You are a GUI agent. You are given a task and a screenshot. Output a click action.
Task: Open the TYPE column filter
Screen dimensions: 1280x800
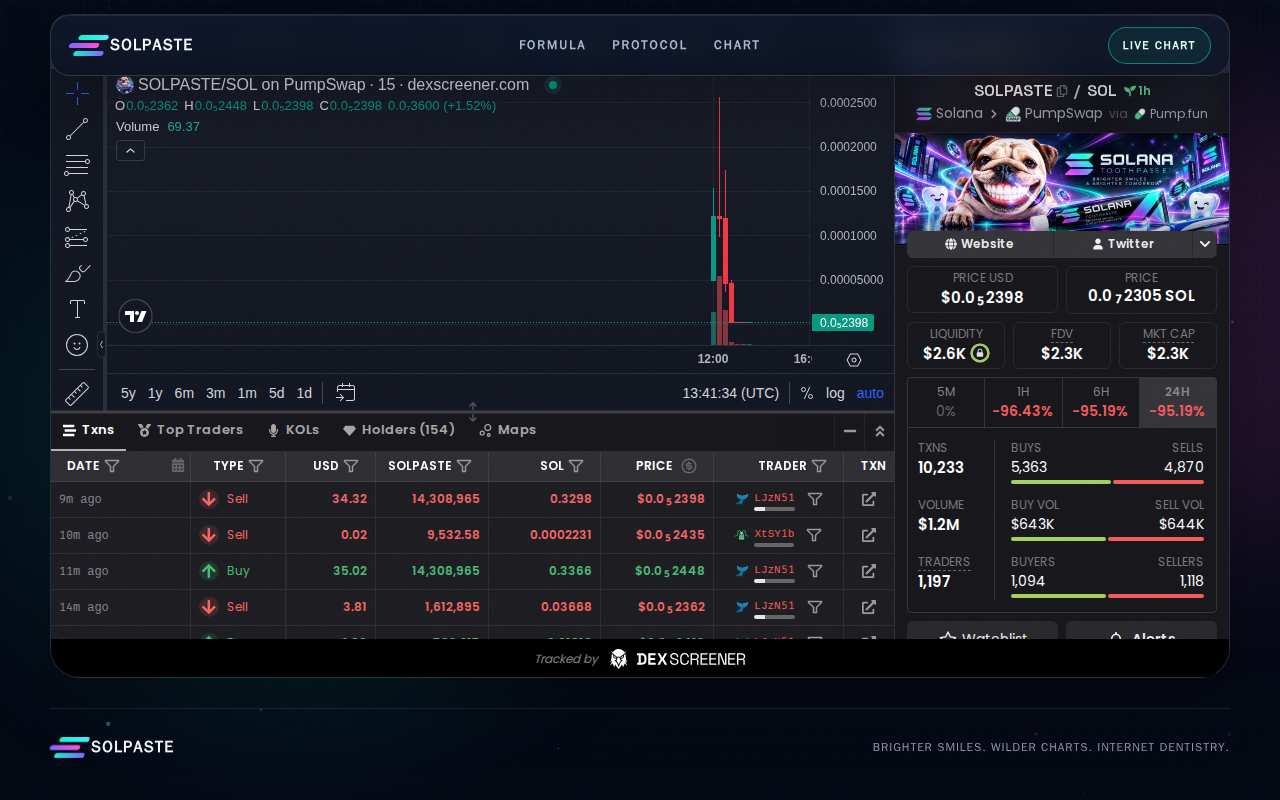click(x=256, y=466)
